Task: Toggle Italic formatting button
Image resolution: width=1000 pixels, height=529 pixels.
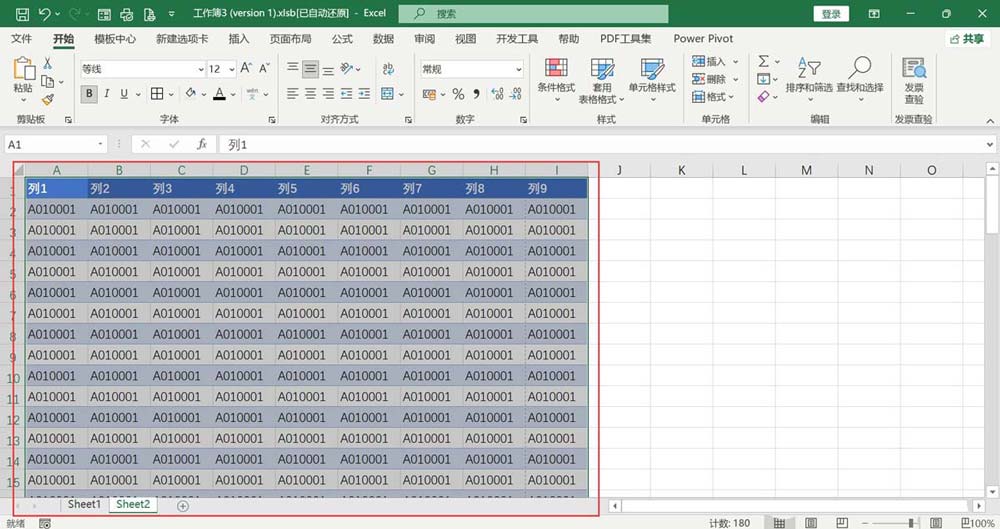Action: pyautogui.click(x=107, y=94)
